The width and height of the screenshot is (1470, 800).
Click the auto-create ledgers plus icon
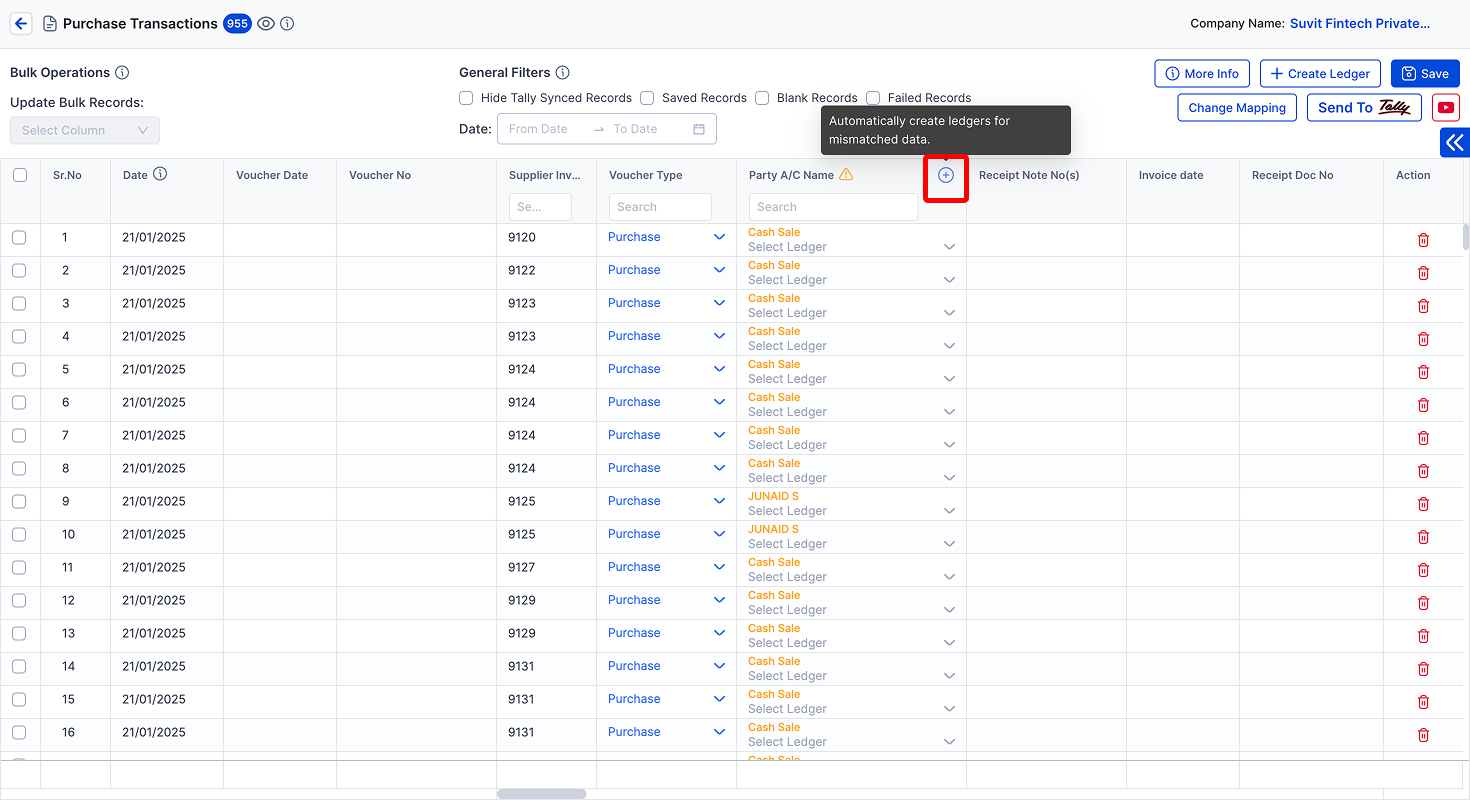click(946, 175)
